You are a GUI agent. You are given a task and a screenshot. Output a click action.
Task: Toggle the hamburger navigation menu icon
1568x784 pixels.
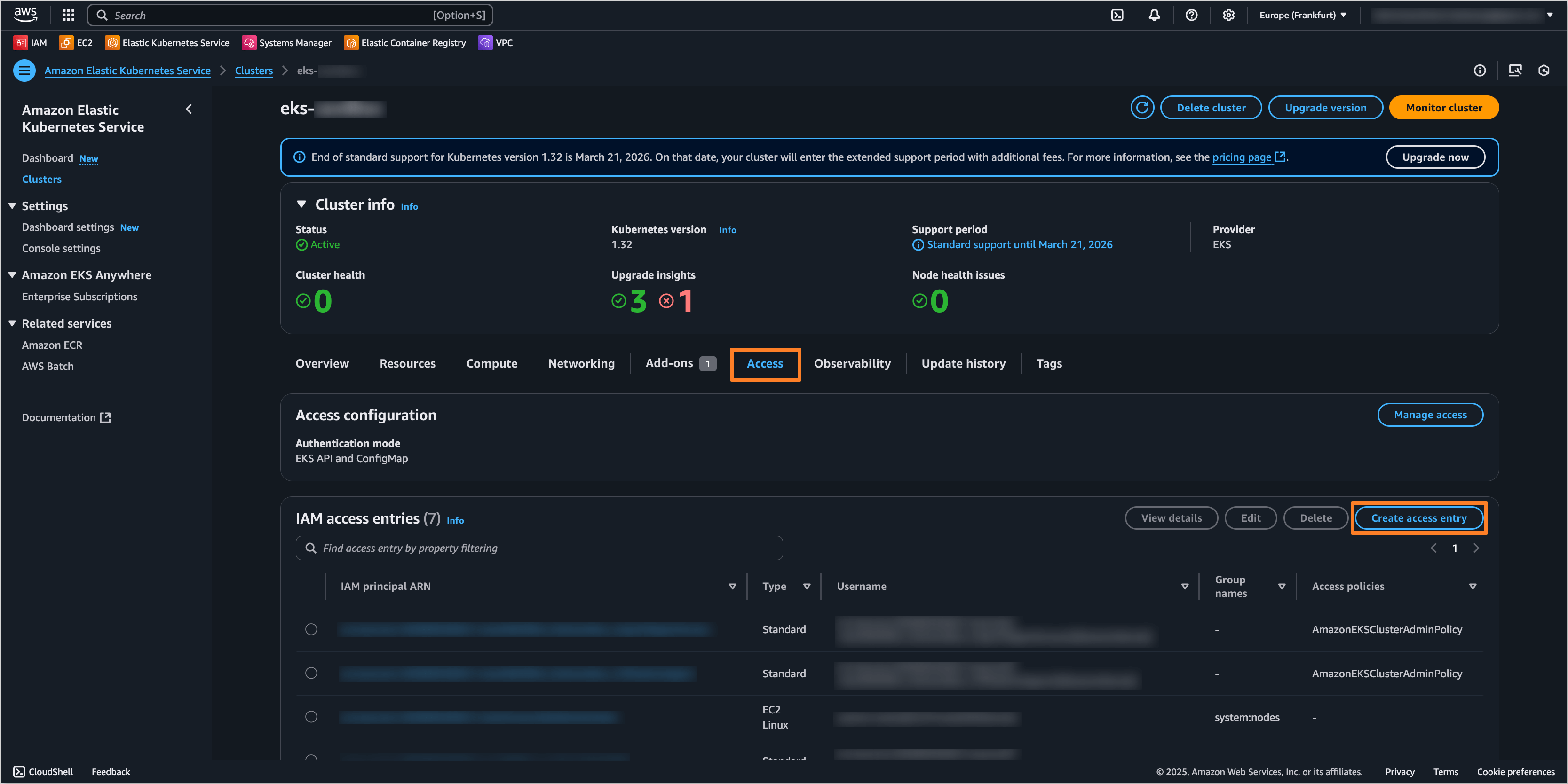point(24,71)
